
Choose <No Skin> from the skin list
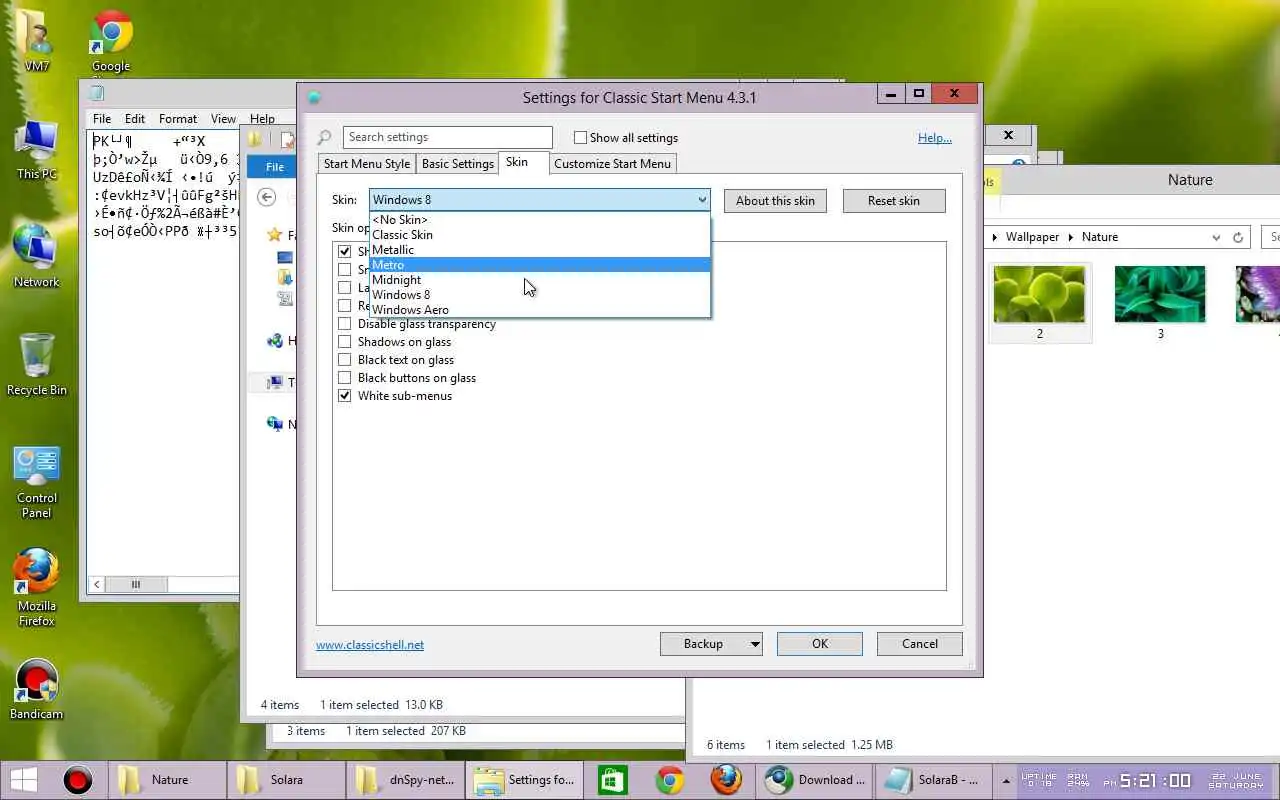tap(540, 220)
